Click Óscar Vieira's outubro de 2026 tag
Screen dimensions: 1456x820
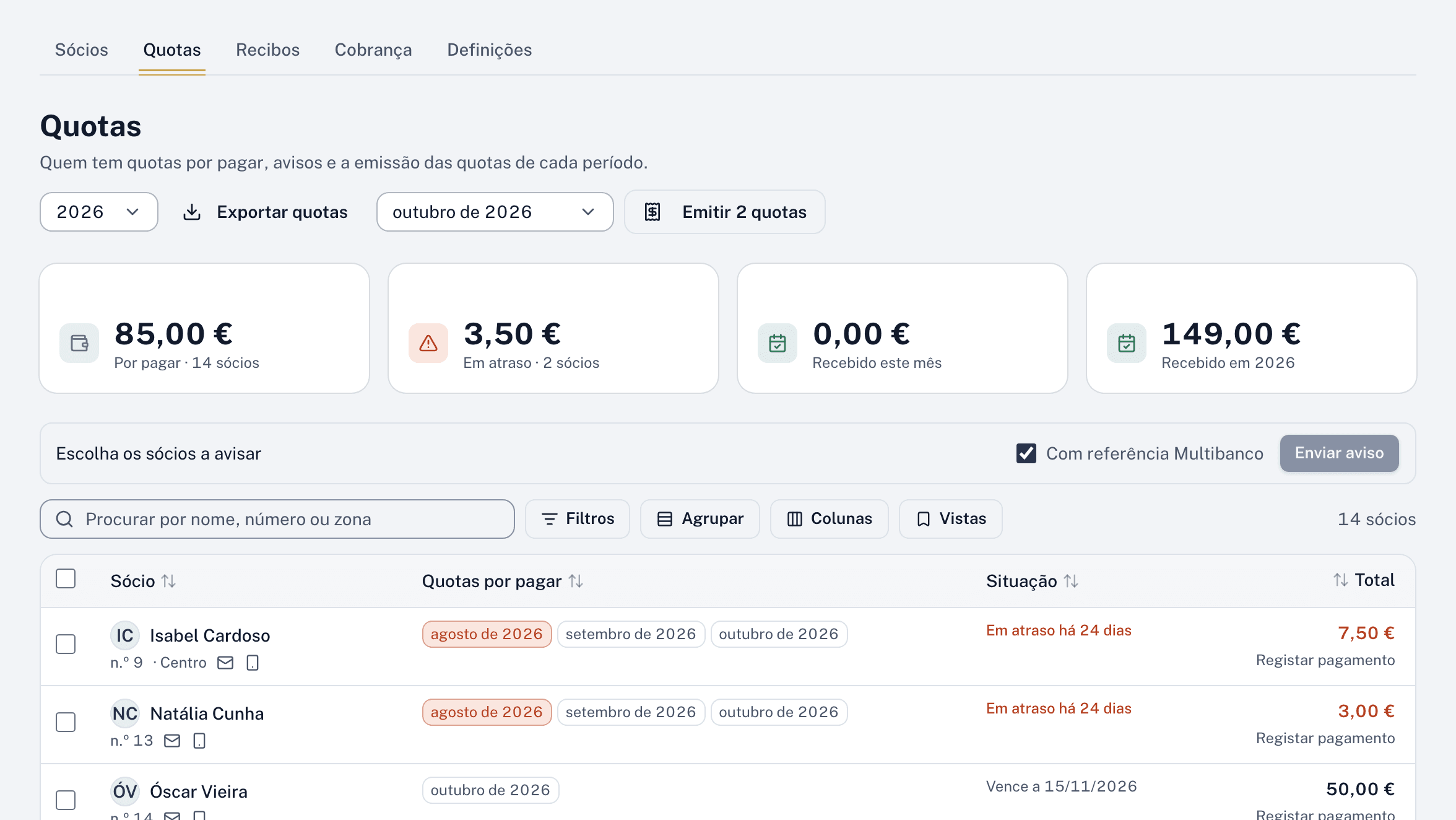(x=491, y=790)
